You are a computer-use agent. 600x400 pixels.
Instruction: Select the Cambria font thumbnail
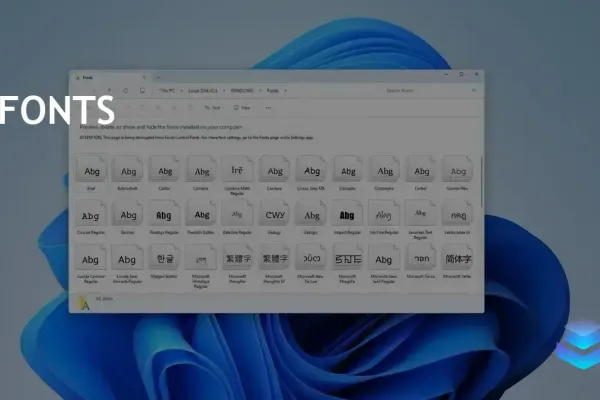click(x=201, y=169)
